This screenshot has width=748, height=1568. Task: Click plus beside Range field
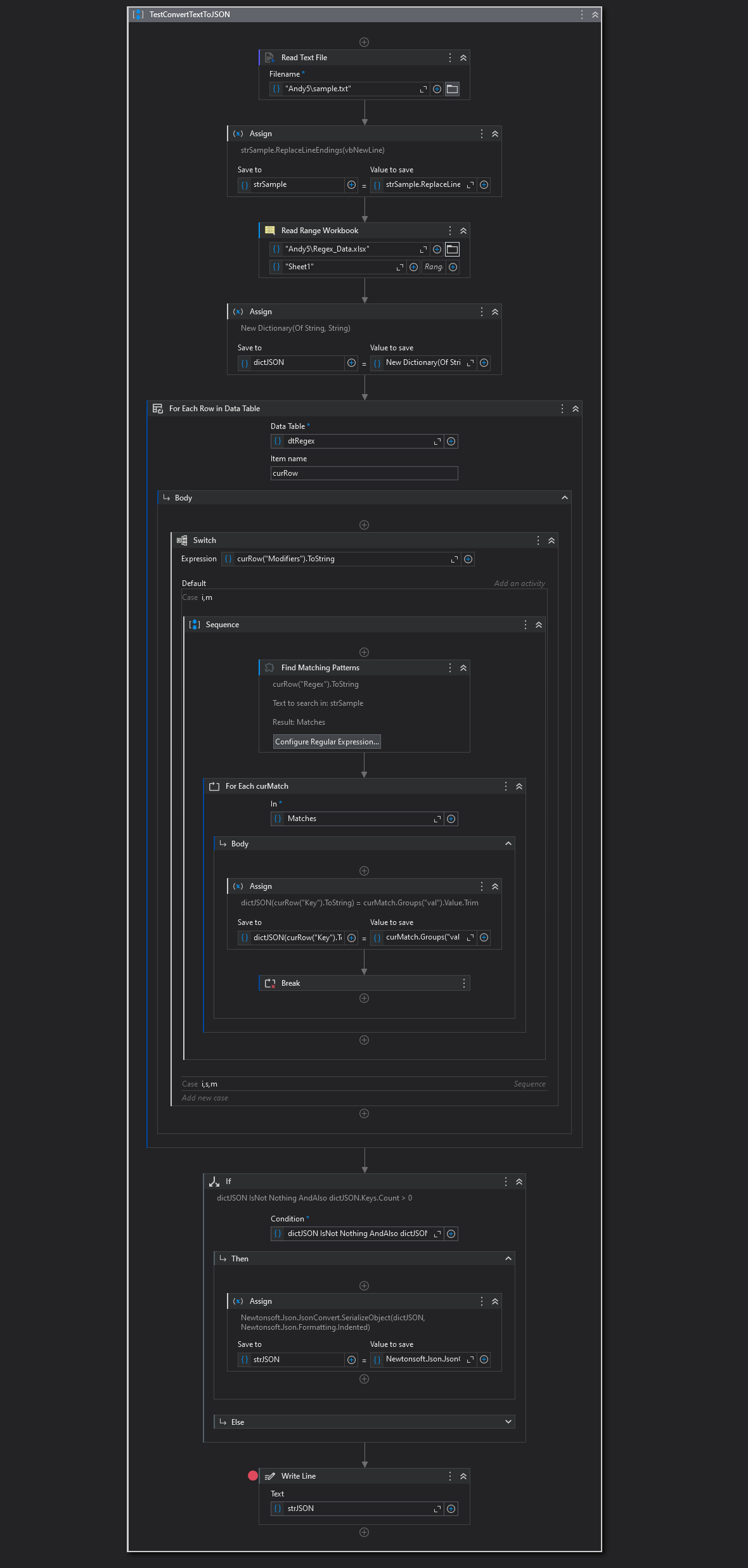(453, 267)
